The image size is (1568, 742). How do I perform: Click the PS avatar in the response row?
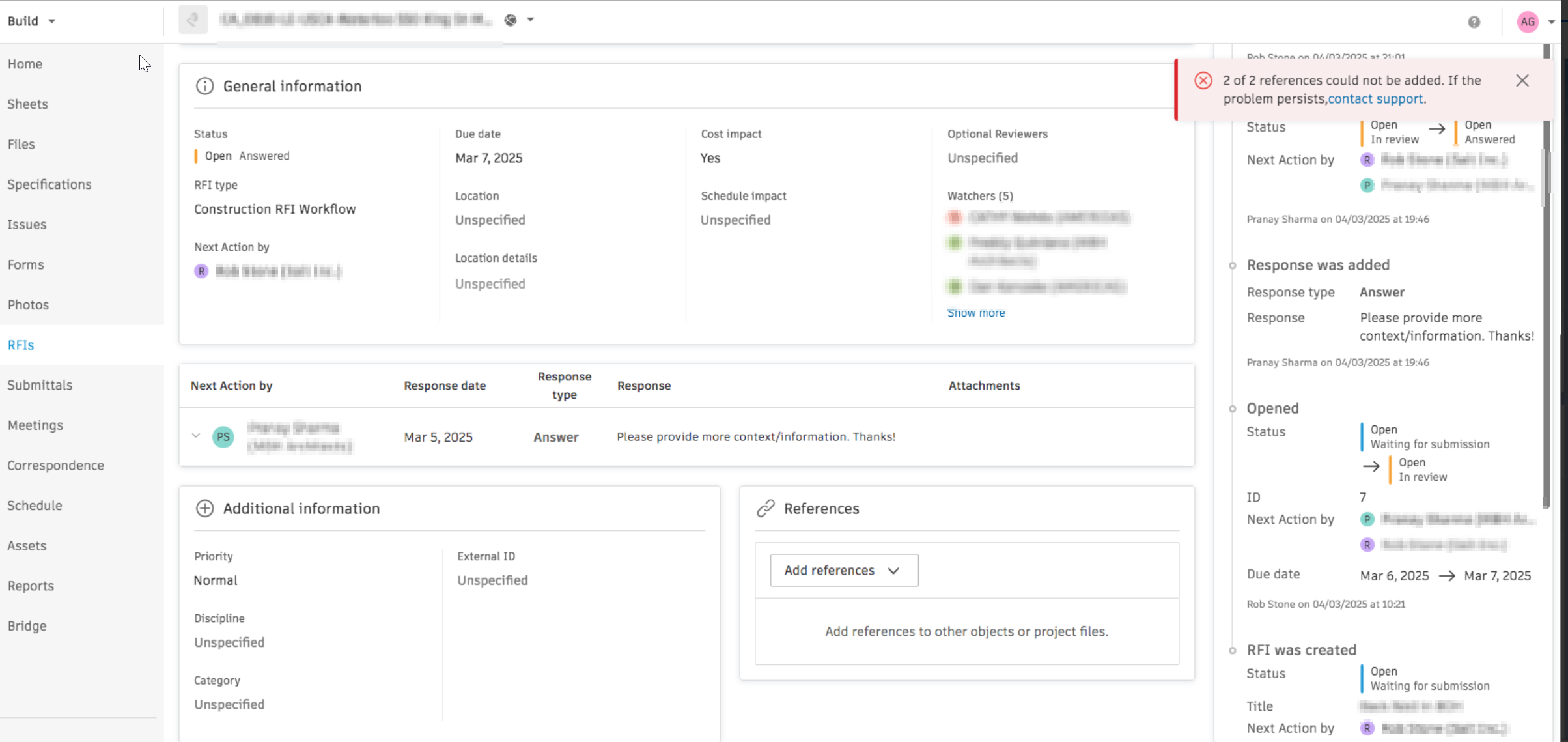point(223,436)
